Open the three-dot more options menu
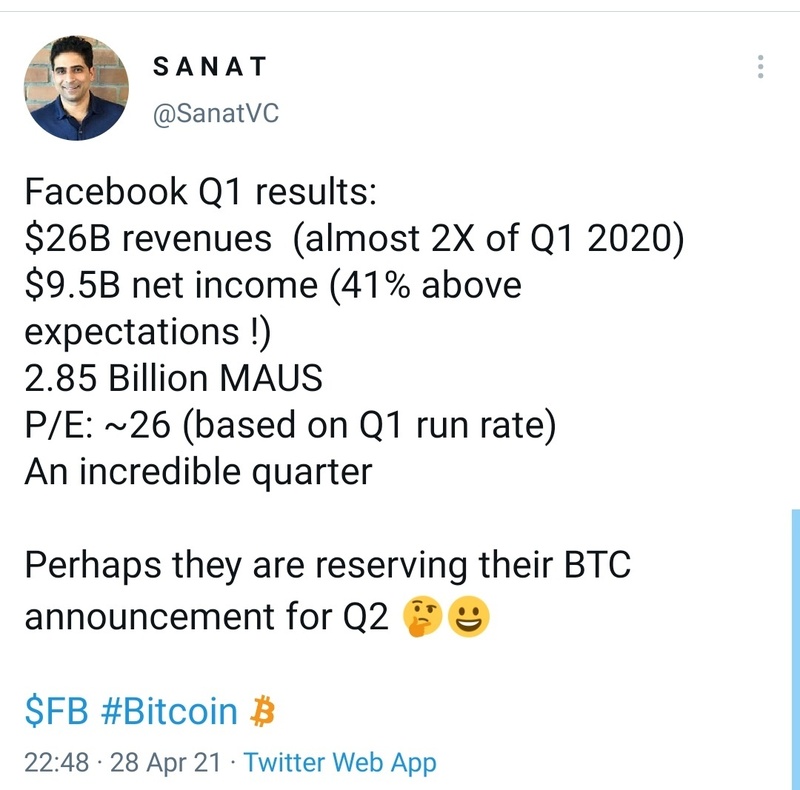The height and width of the screenshot is (790, 800). [x=761, y=67]
